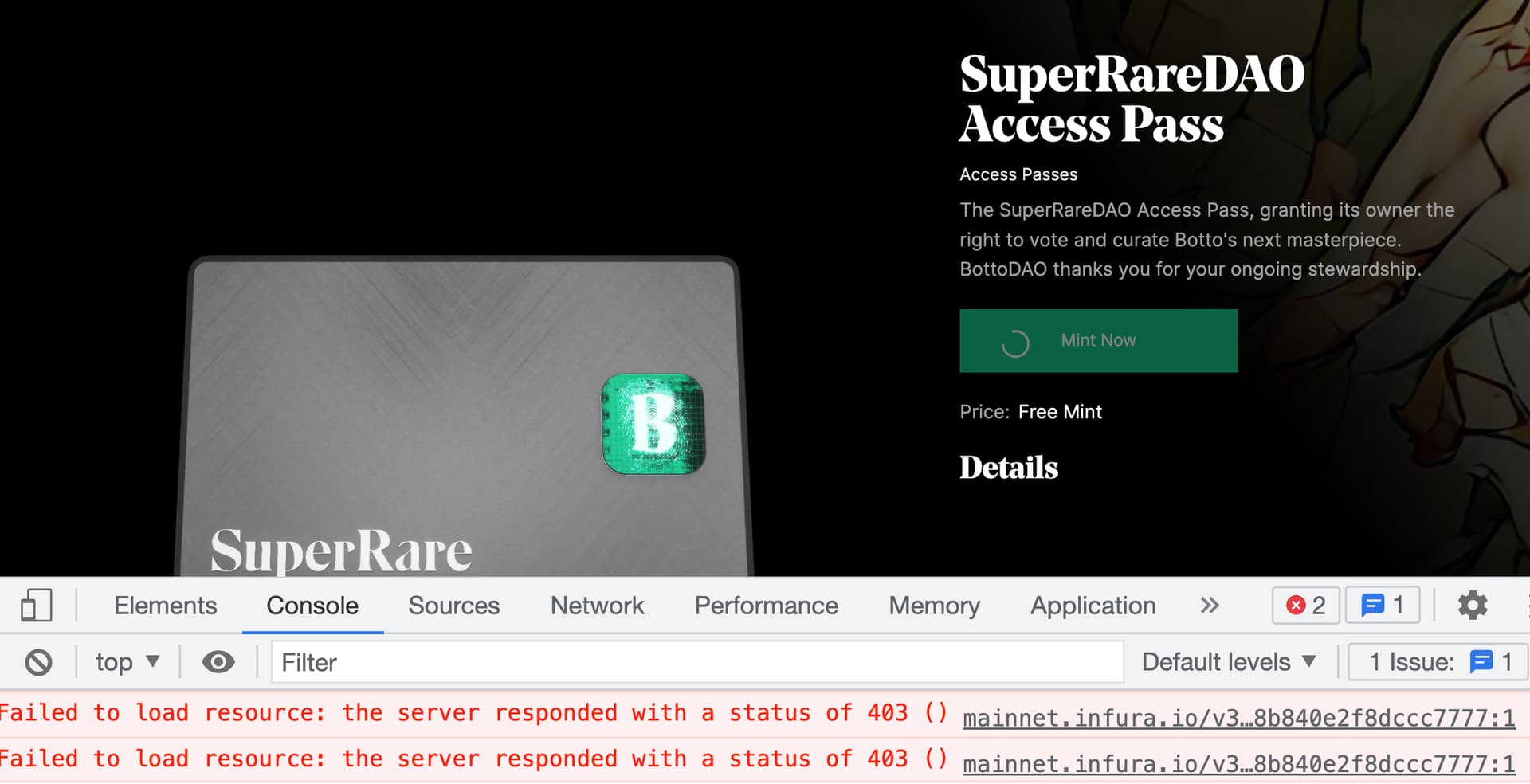Toggle the device toolbar icon in DevTools

36,606
